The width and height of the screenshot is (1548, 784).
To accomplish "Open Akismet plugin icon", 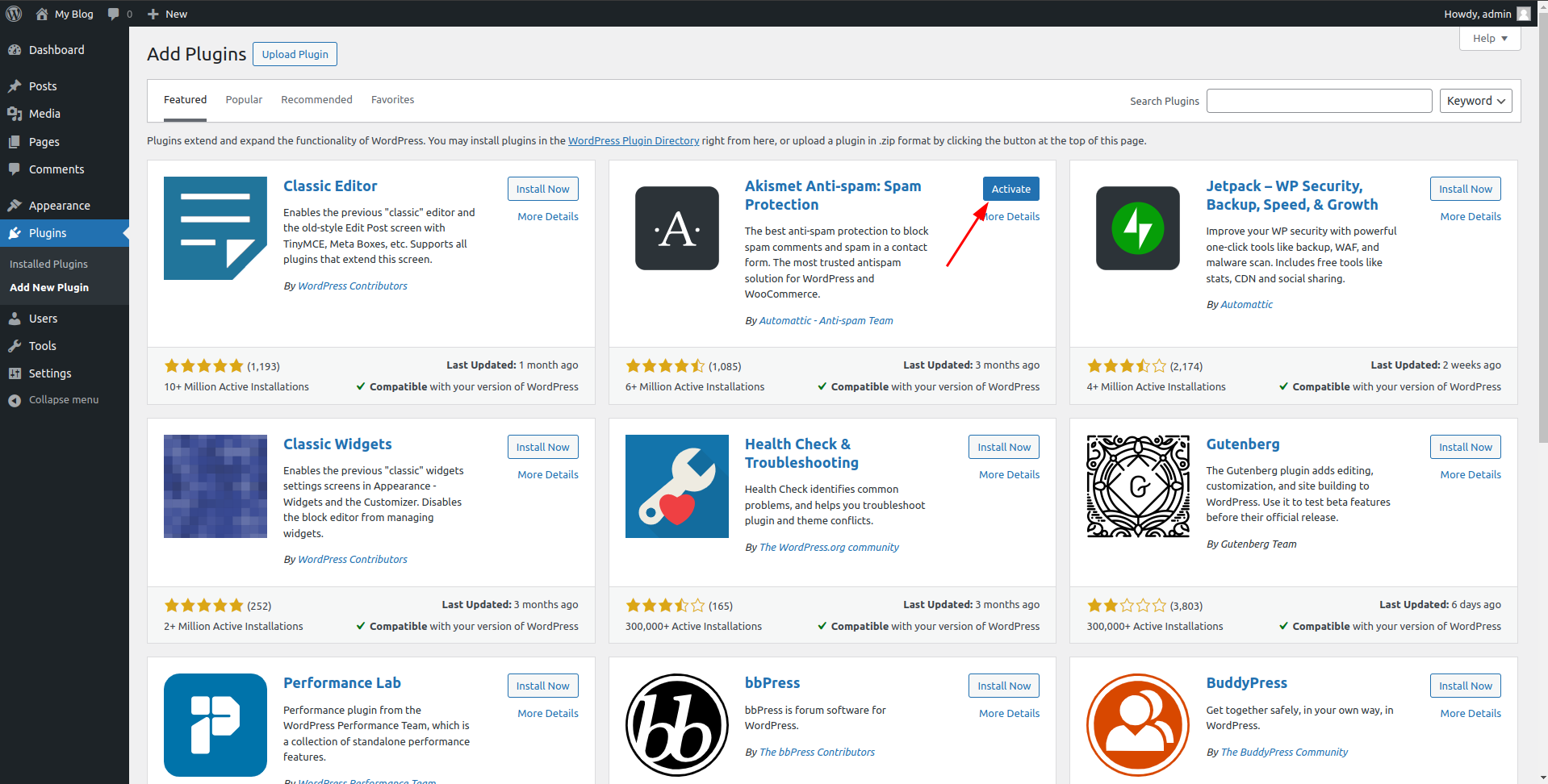I will tap(677, 228).
